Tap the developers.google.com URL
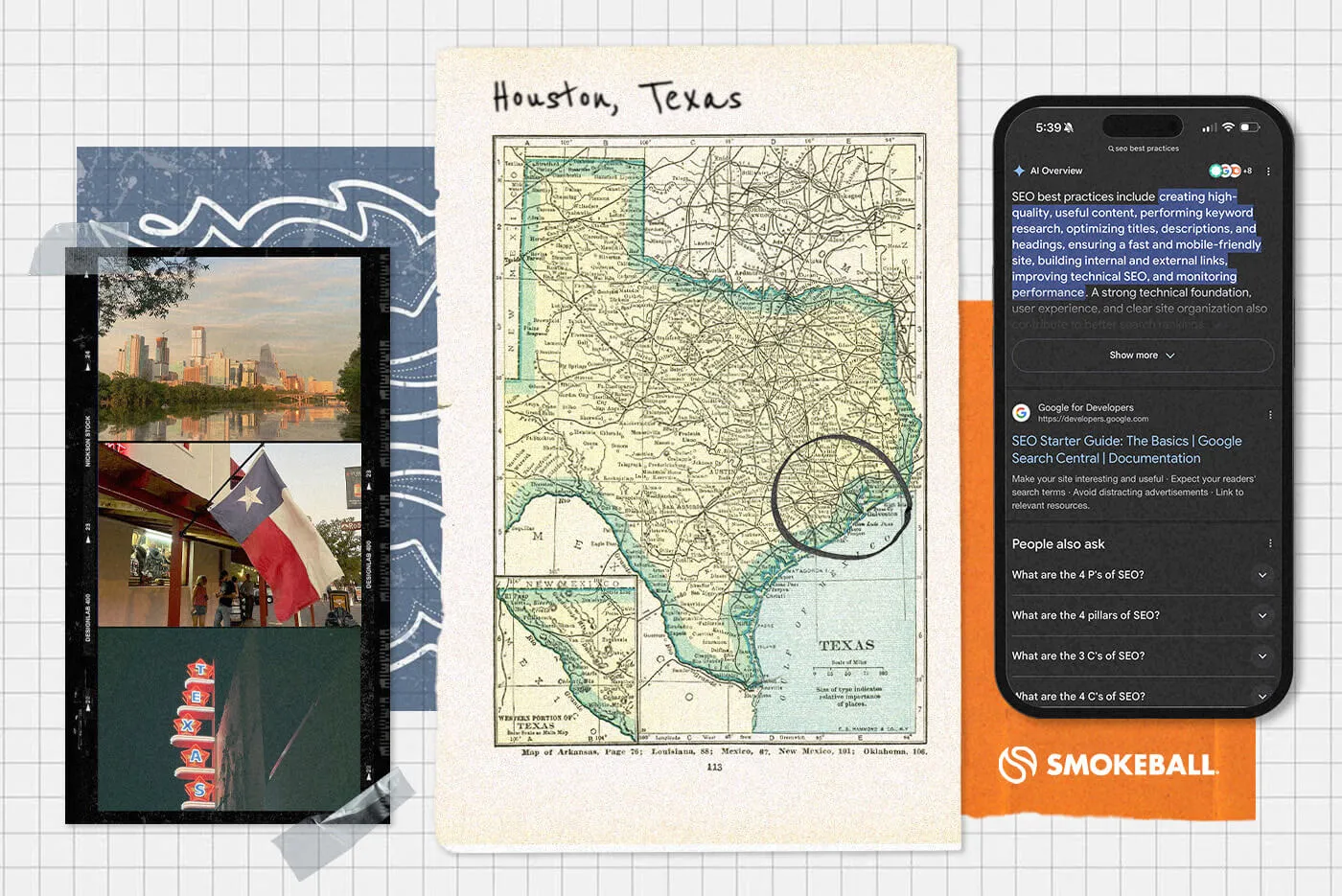The width and height of the screenshot is (1342, 896). pos(1093,419)
